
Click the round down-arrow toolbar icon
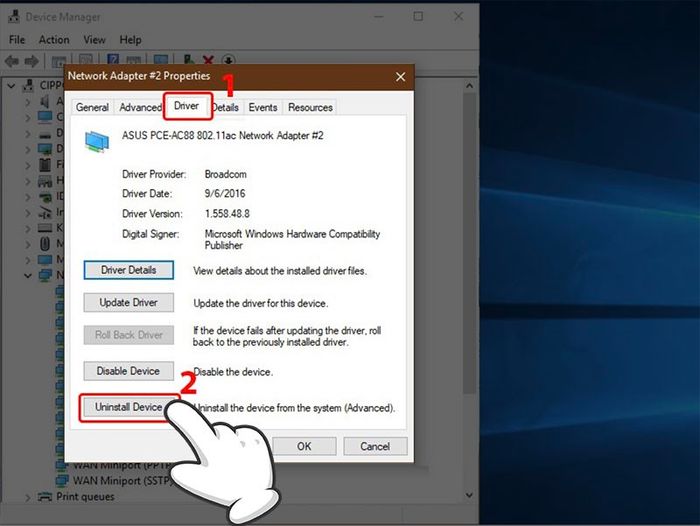(x=229, y=60)
